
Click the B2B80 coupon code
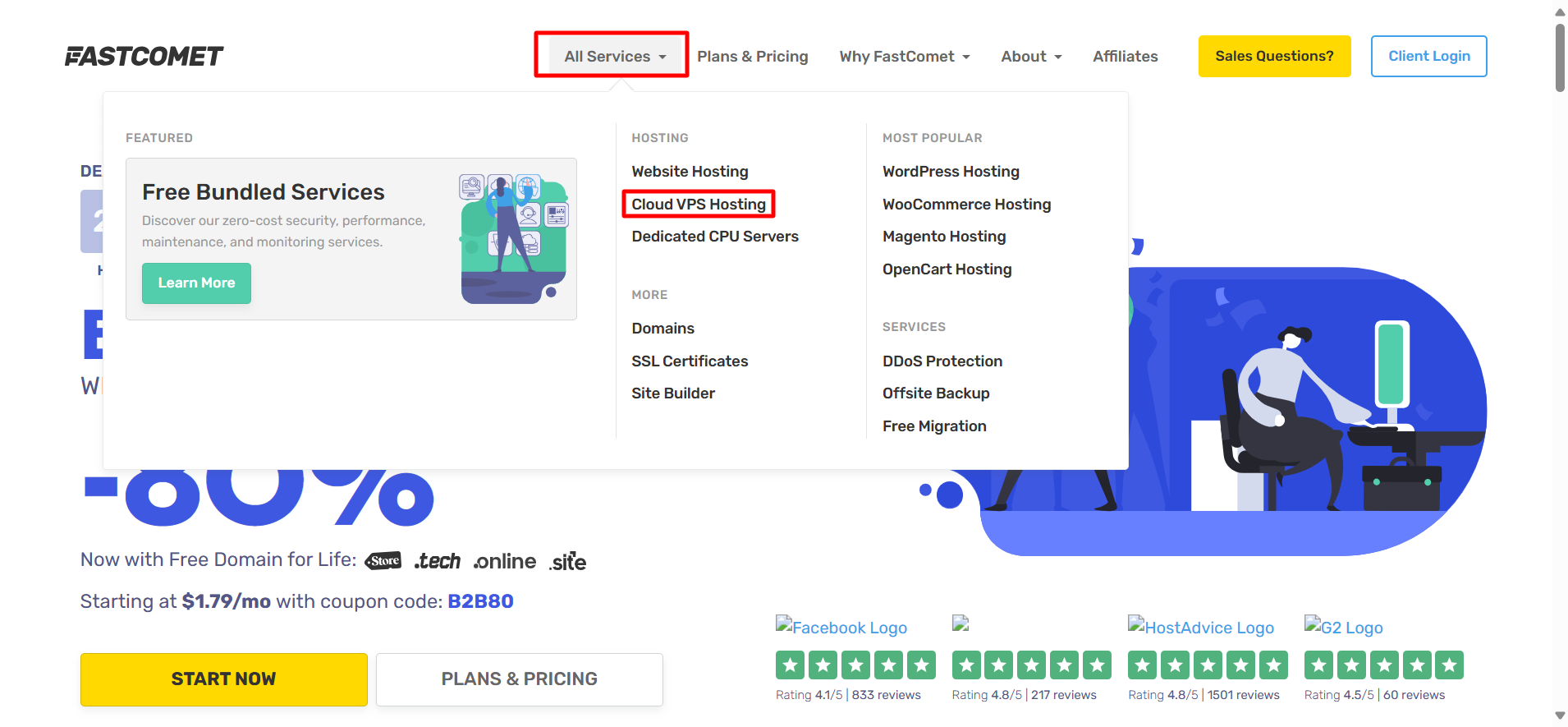point(480,601)
